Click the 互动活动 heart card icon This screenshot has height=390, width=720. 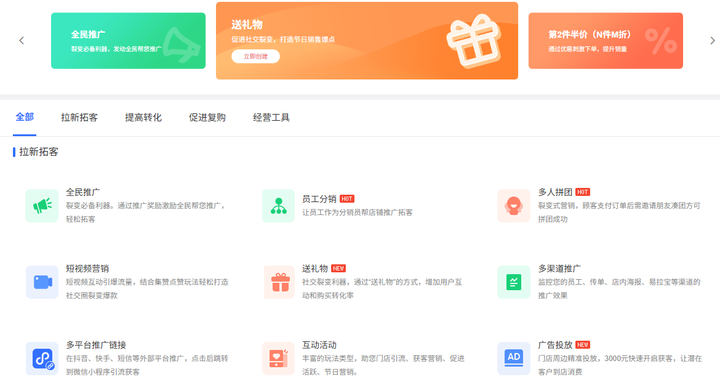pos(278,358)
